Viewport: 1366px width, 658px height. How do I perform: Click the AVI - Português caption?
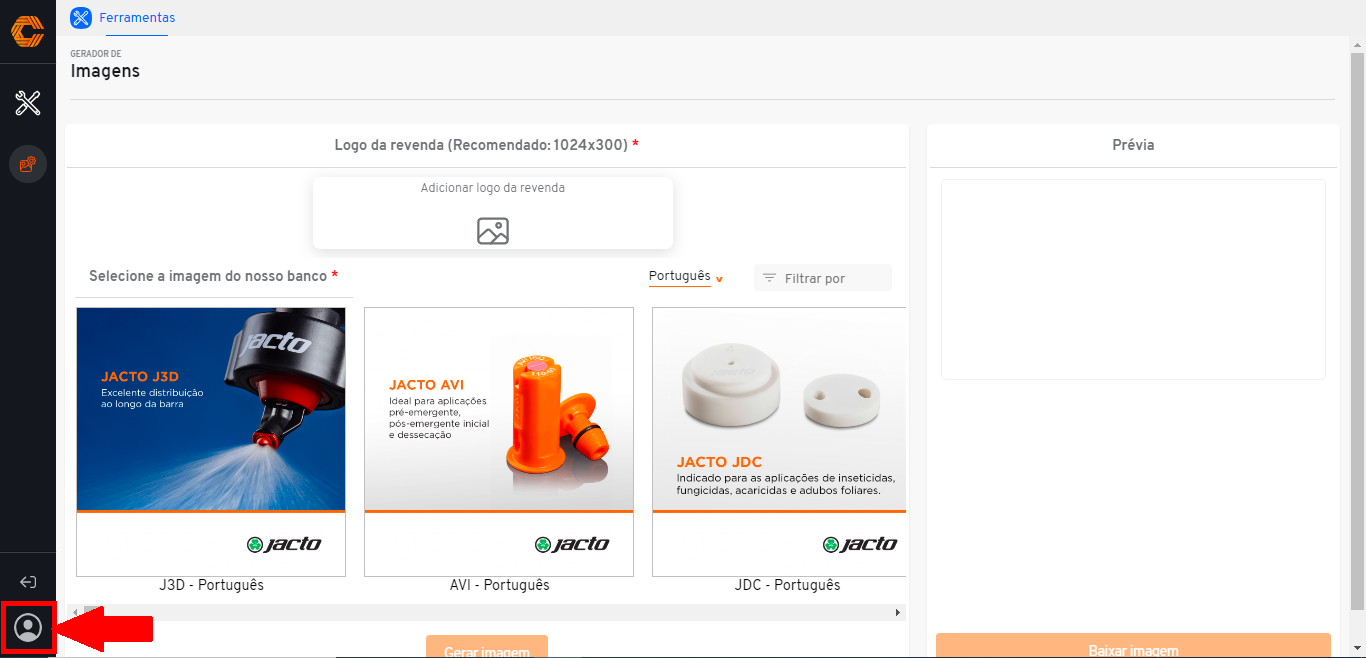point(499,585)
